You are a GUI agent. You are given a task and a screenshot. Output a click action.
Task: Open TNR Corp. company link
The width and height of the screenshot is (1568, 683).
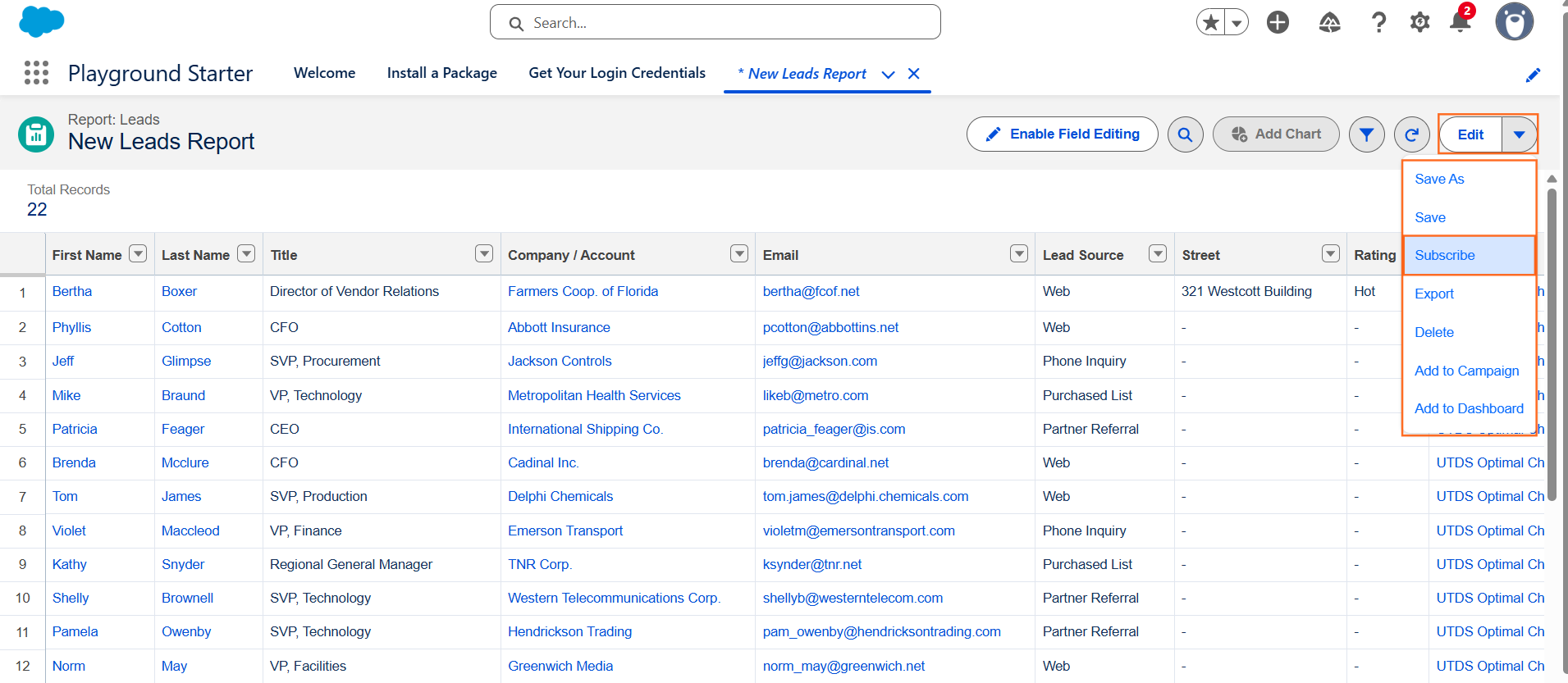540,564
